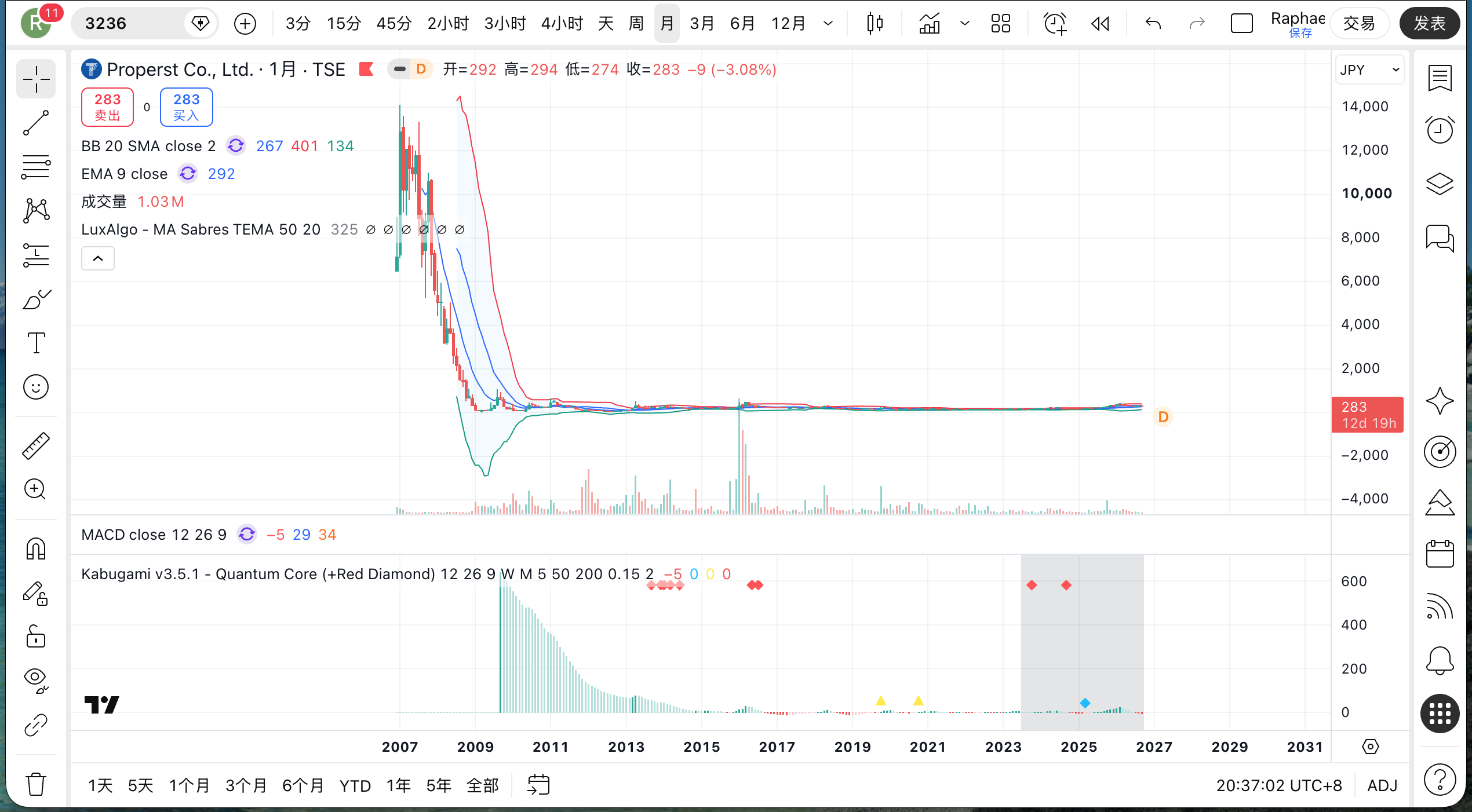Open go to date calendar icon
Viewport: 1472px width, 812px height.
[538, 785]
